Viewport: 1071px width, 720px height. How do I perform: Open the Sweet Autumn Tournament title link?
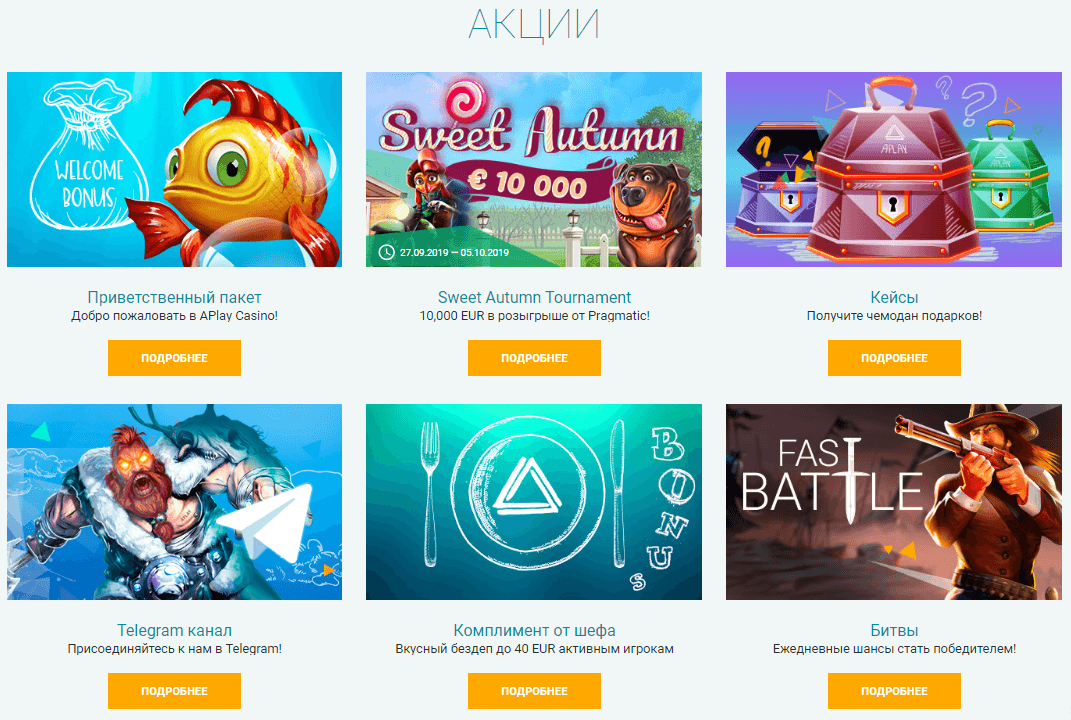[534, 297]
